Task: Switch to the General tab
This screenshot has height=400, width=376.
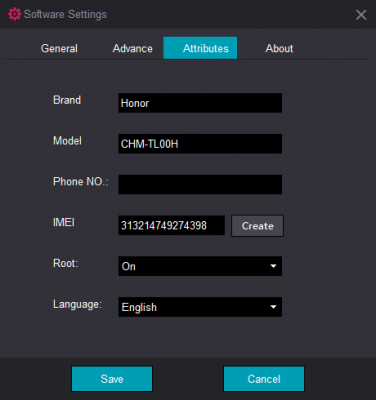Action: [59, 48]
